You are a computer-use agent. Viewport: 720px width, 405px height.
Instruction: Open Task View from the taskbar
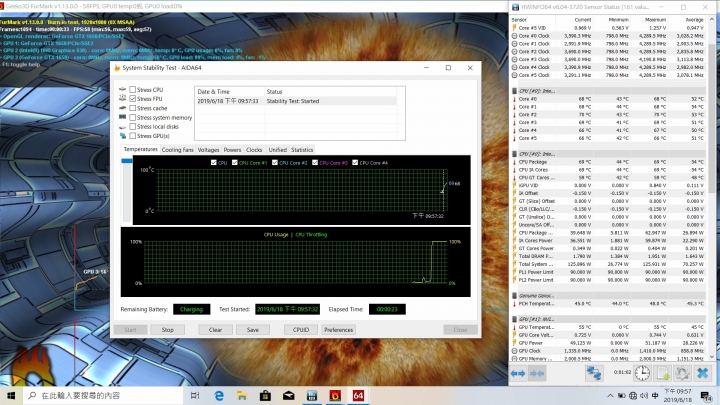[195, 395]
